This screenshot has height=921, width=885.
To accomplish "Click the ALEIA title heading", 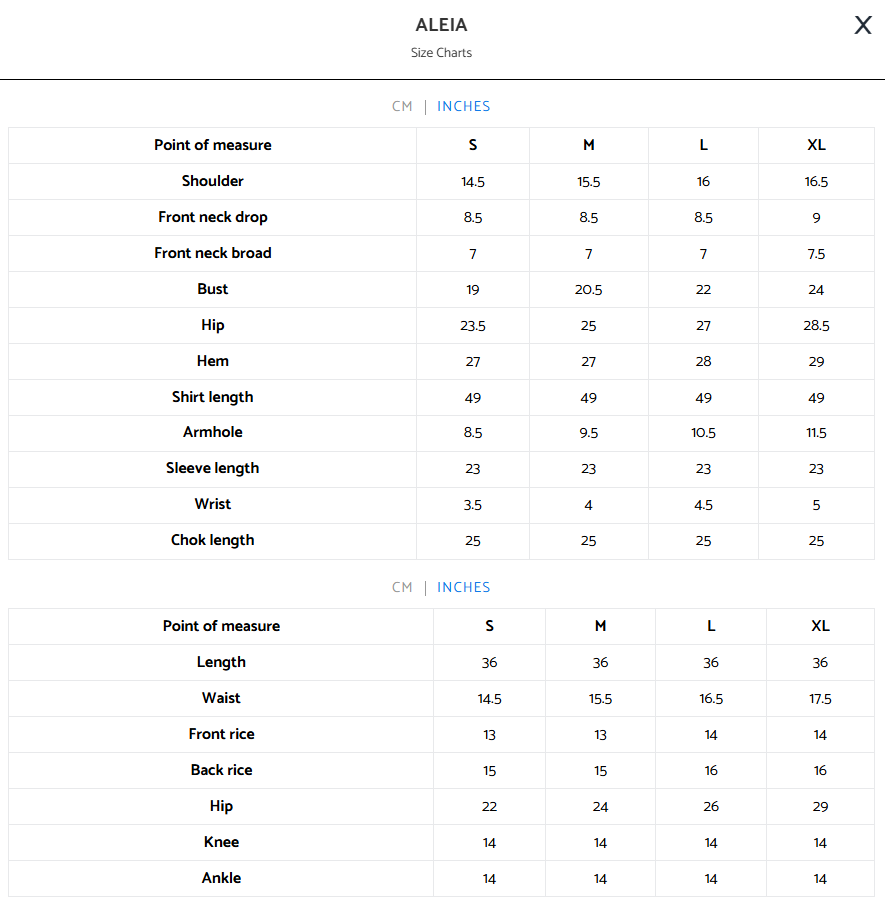I will click(x=442, y=25).
